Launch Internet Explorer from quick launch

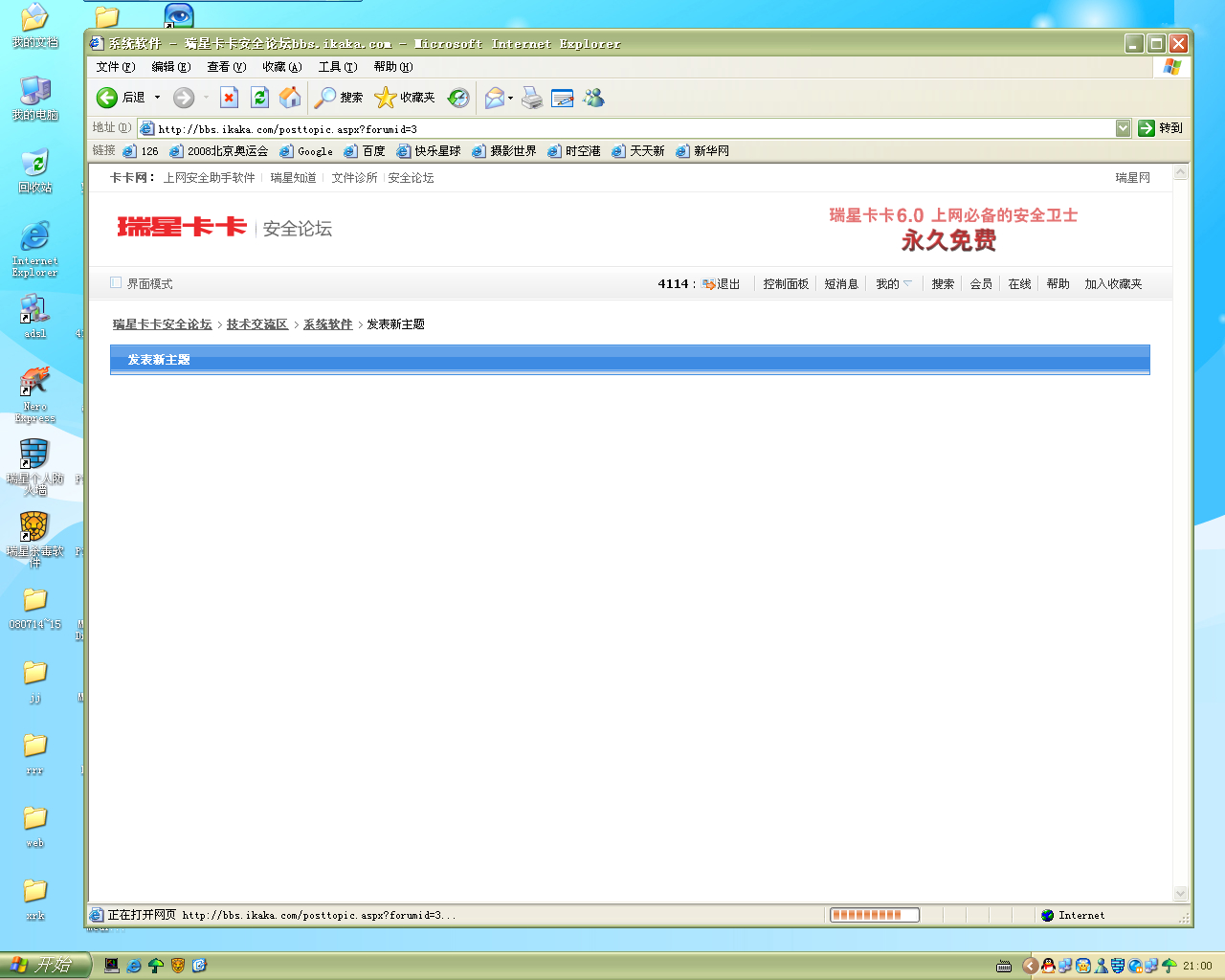134,966
